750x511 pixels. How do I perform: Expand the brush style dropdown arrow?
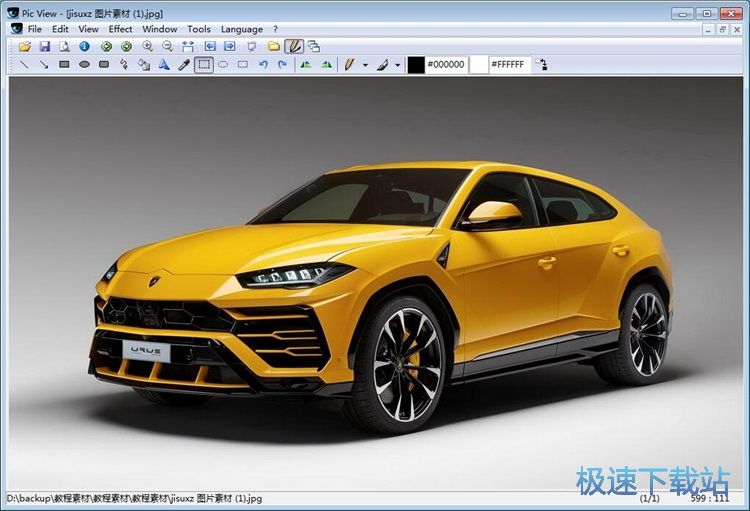[x=397, y=65]
